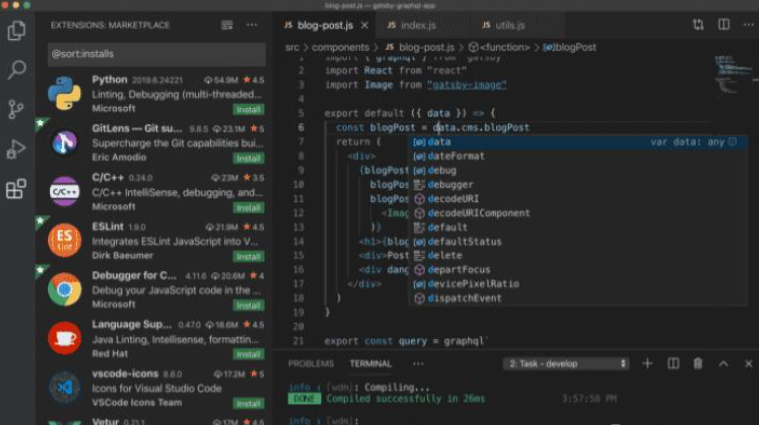Viewport: 759px width, 425px height.
Task: Split the terminal panel
Action: (x=673, y=364)
